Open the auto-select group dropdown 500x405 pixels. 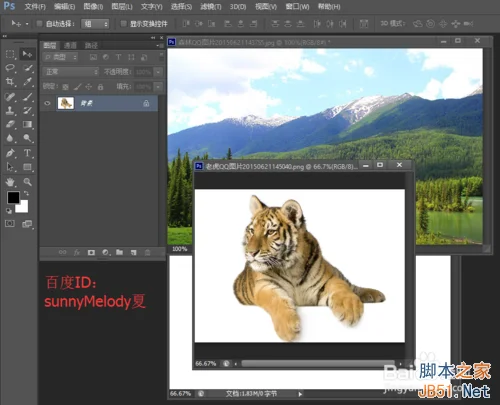(x=95, y=24)
